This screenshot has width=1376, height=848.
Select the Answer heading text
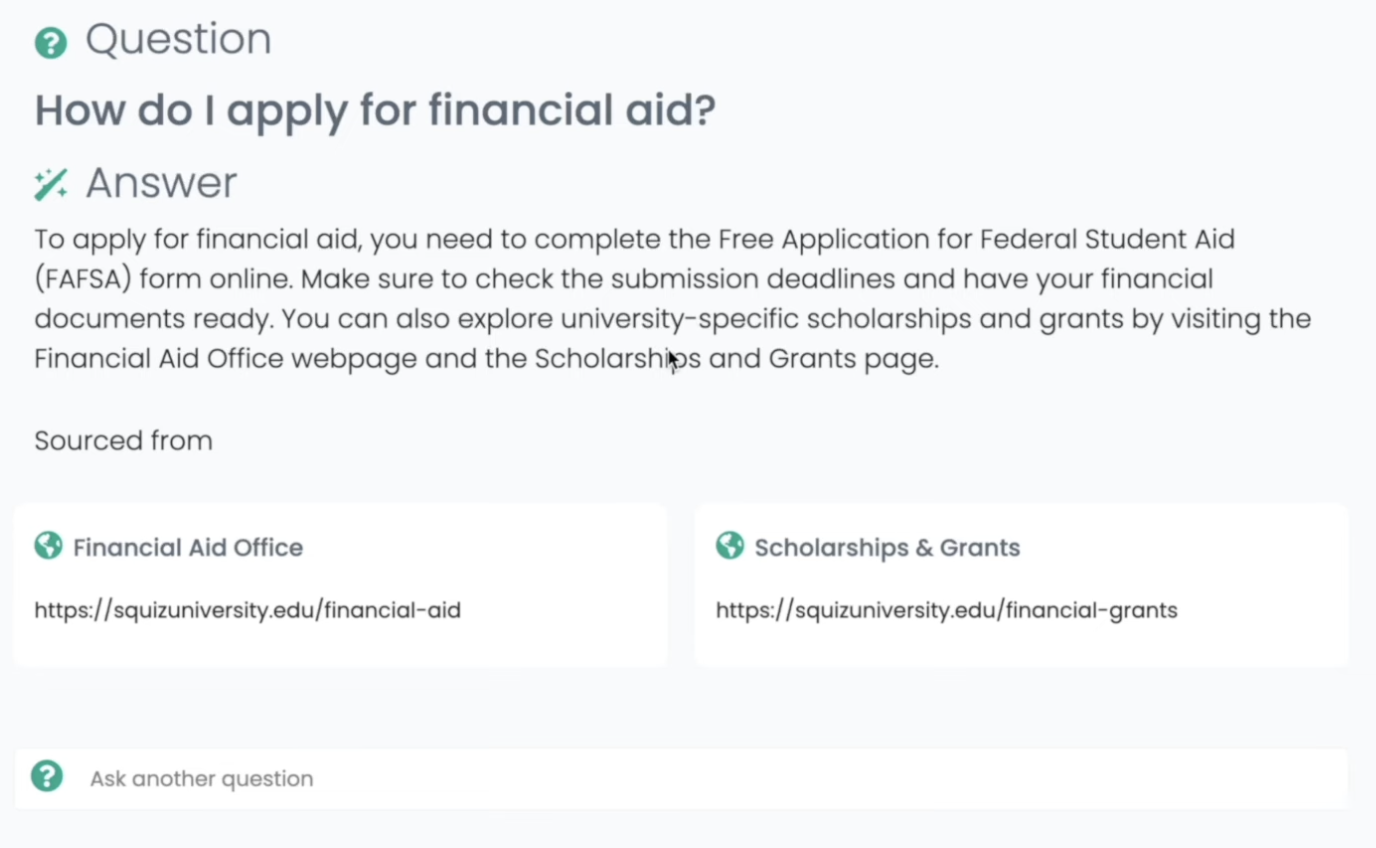coord(161,183)
